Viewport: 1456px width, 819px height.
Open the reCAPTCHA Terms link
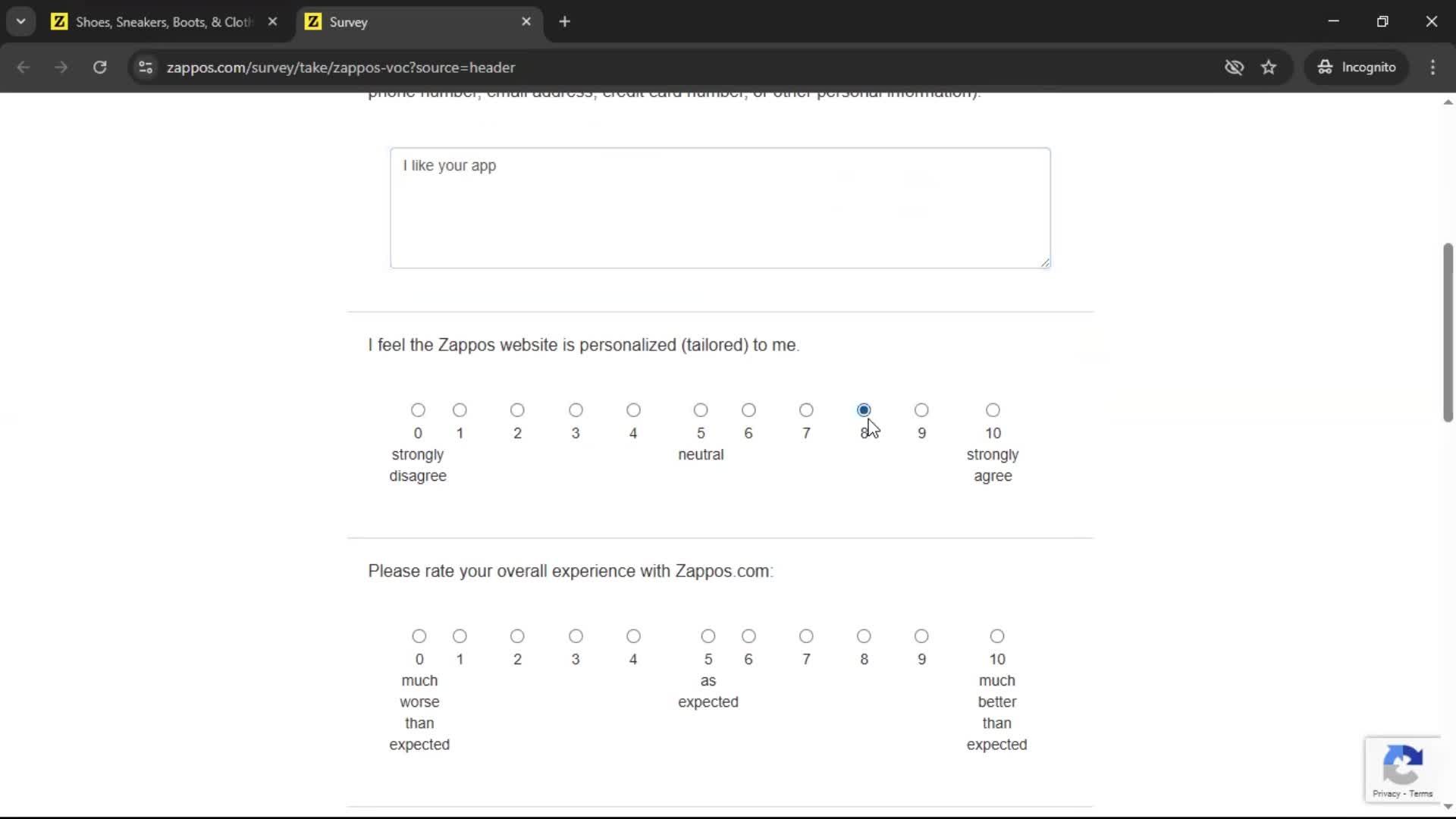[x=1420, y=794]
